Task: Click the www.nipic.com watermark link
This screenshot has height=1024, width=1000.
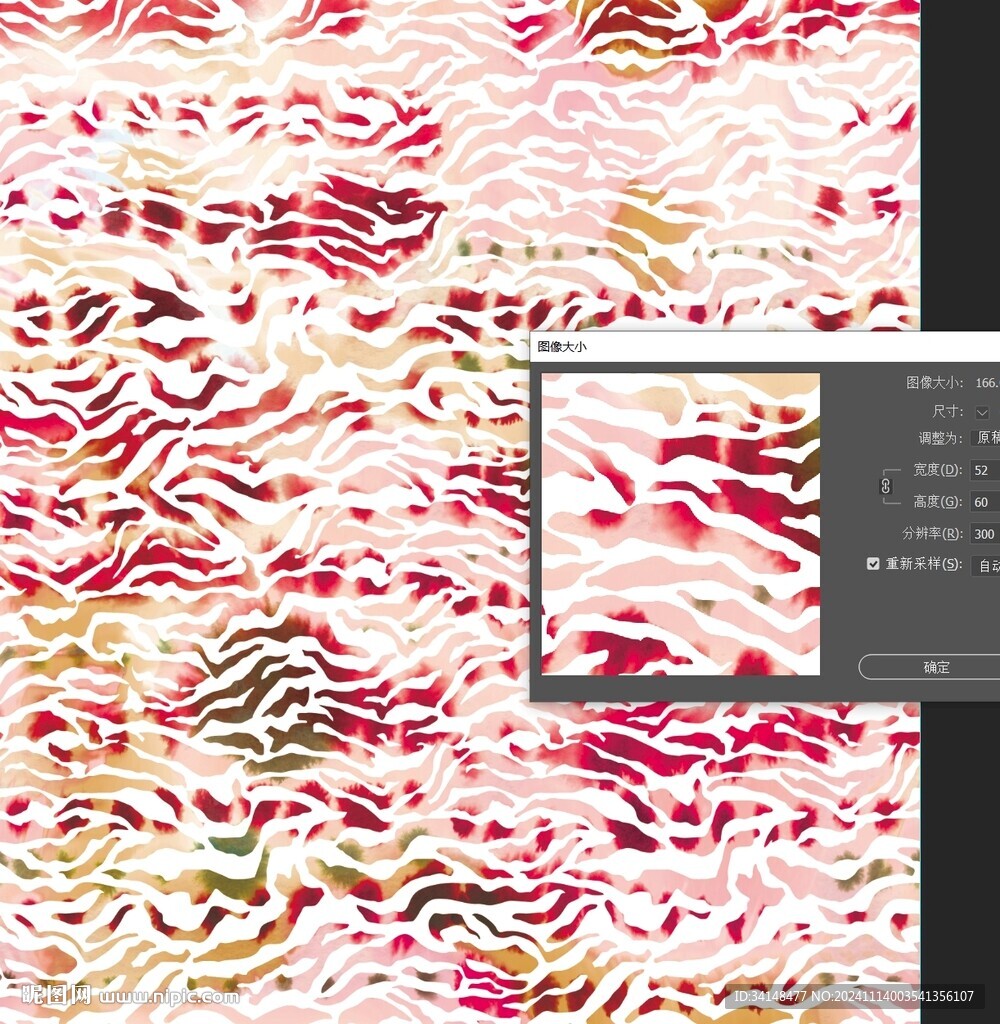Action: tap(168, 997)
